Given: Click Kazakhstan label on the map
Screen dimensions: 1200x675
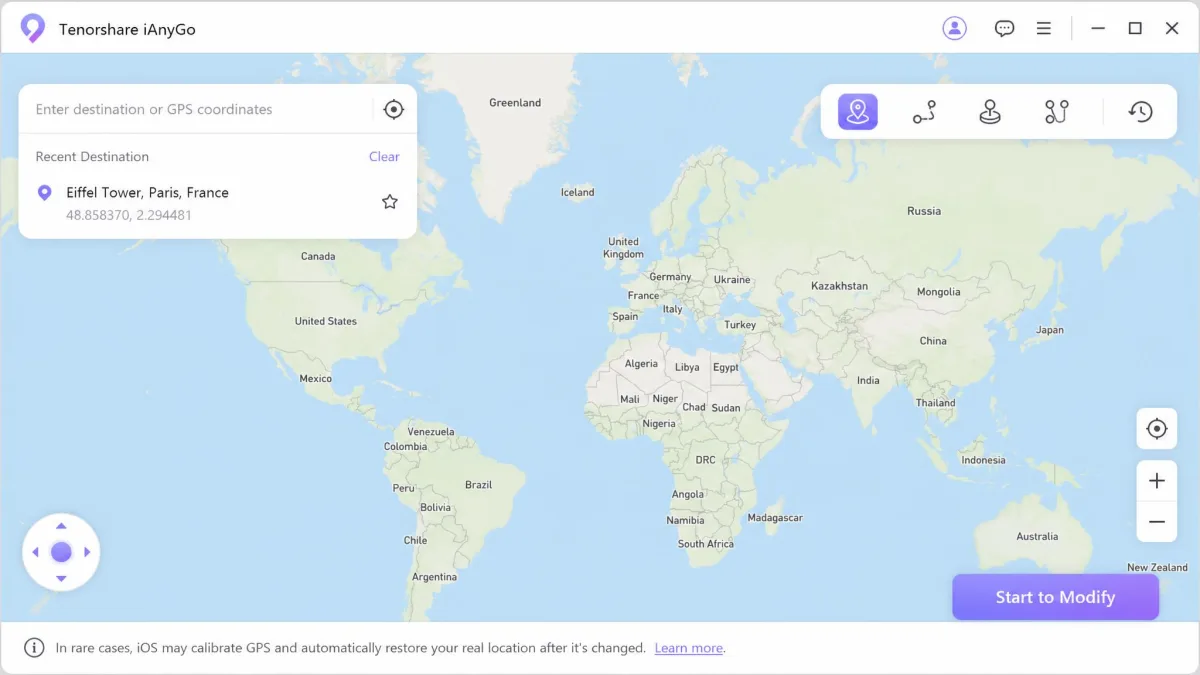Looking at the screenshot, I should 839,286.
